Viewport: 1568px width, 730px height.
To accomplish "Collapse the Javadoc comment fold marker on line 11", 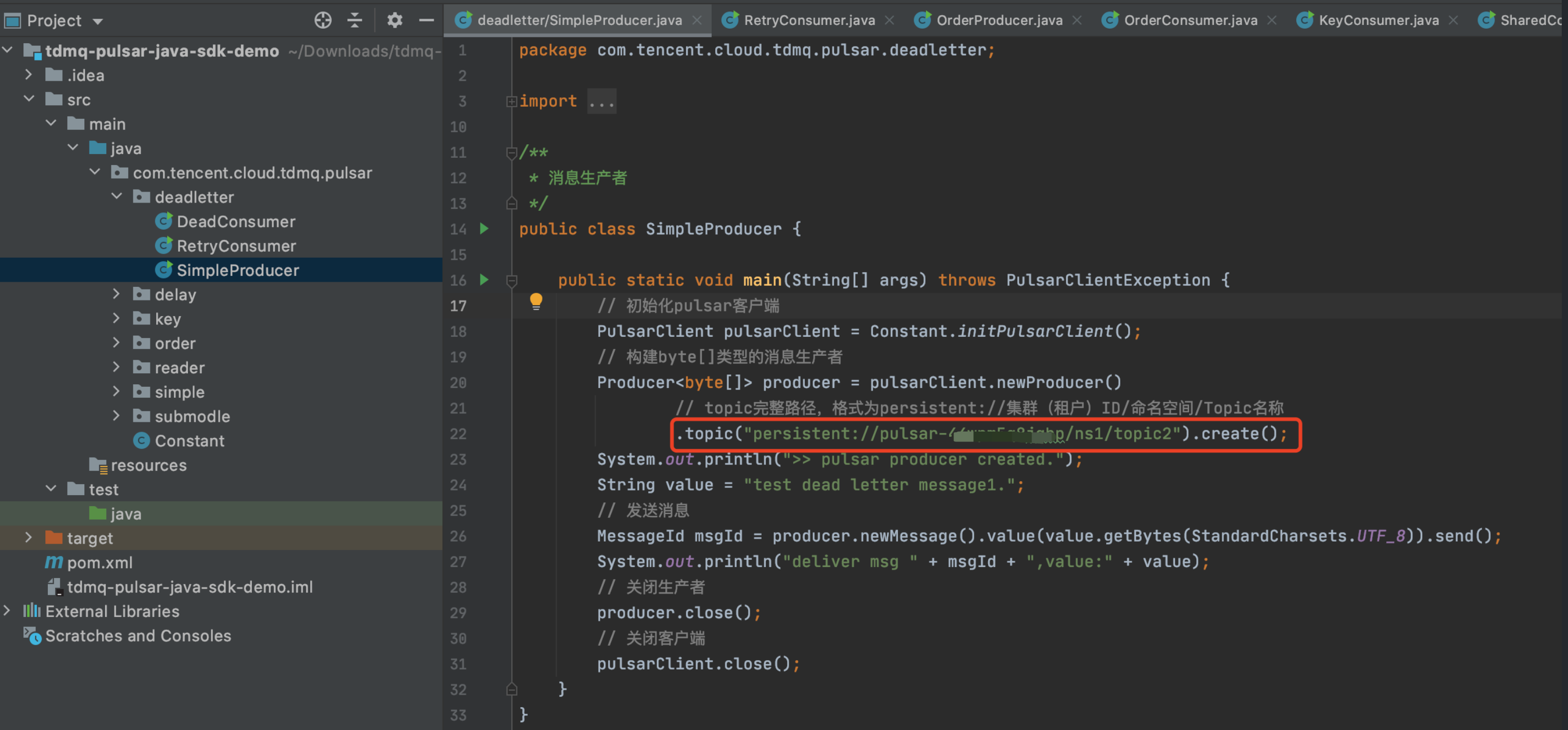I will coord(511,152).
